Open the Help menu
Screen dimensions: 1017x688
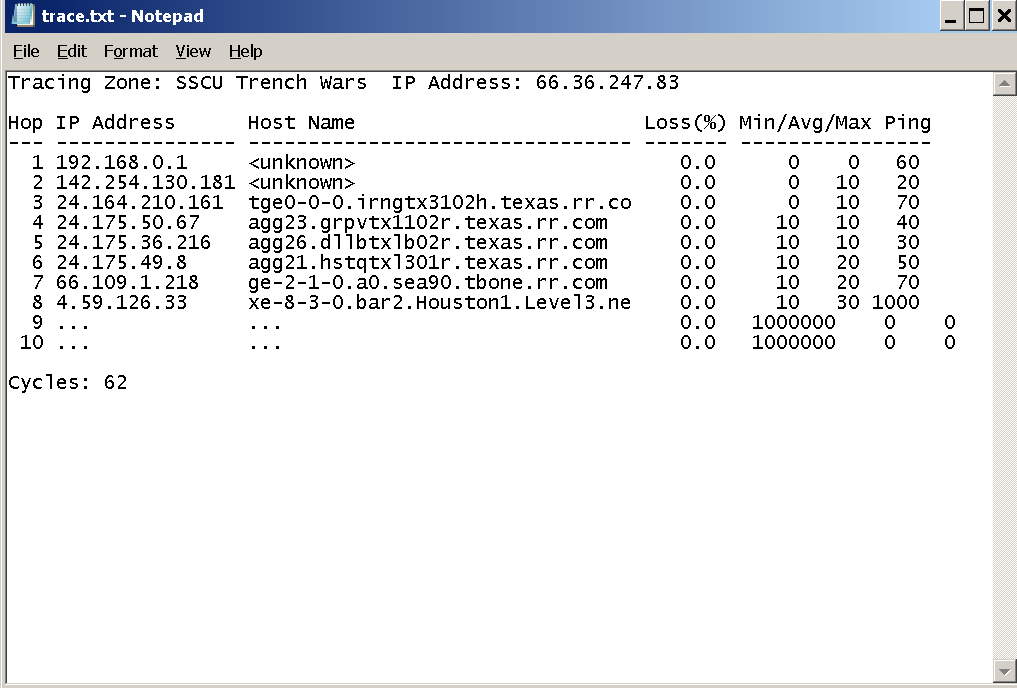pos(245,51)
